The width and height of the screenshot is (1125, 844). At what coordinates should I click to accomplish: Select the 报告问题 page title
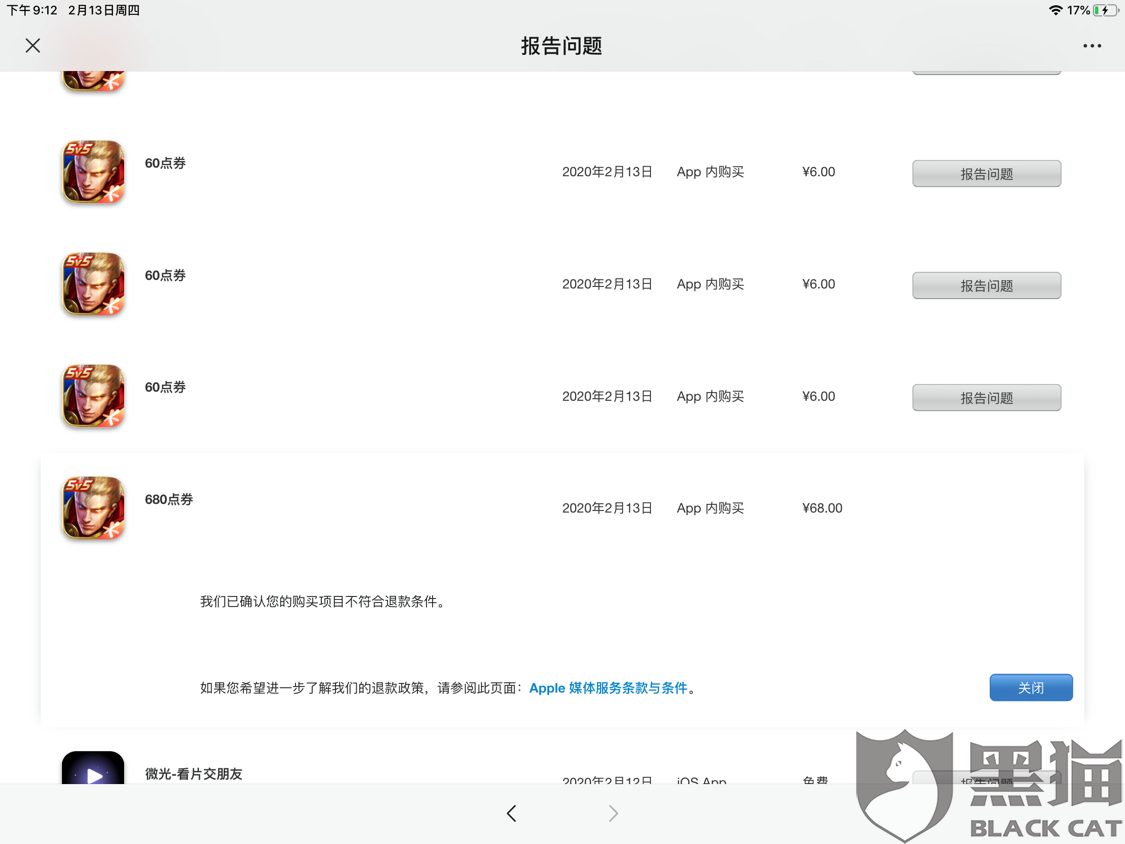click(562, 46)
